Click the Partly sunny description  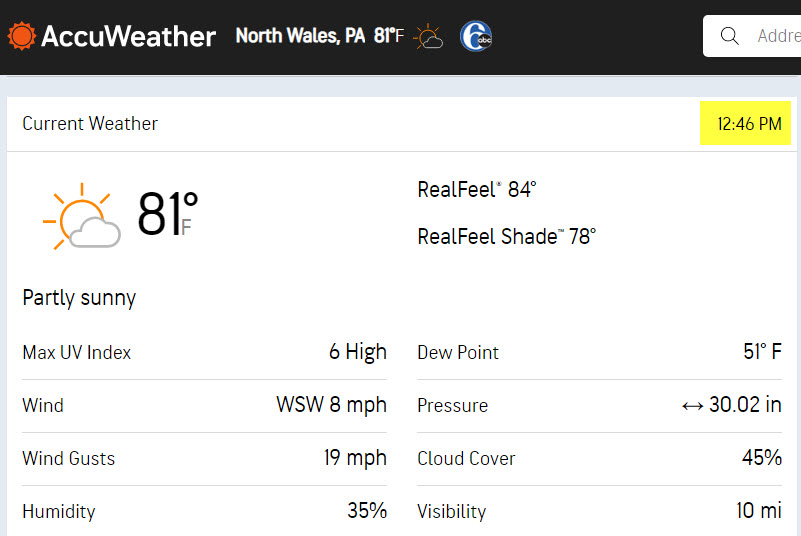(79, 298)
